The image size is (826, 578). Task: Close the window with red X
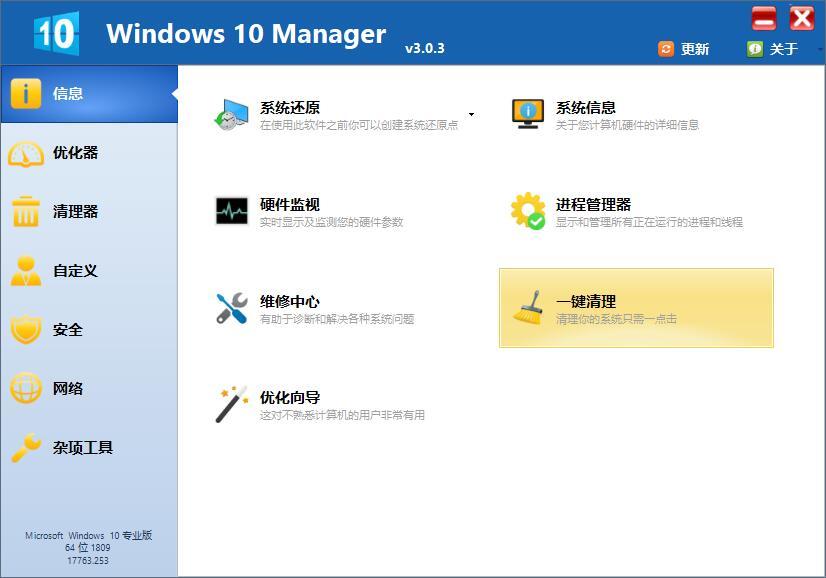802,18
